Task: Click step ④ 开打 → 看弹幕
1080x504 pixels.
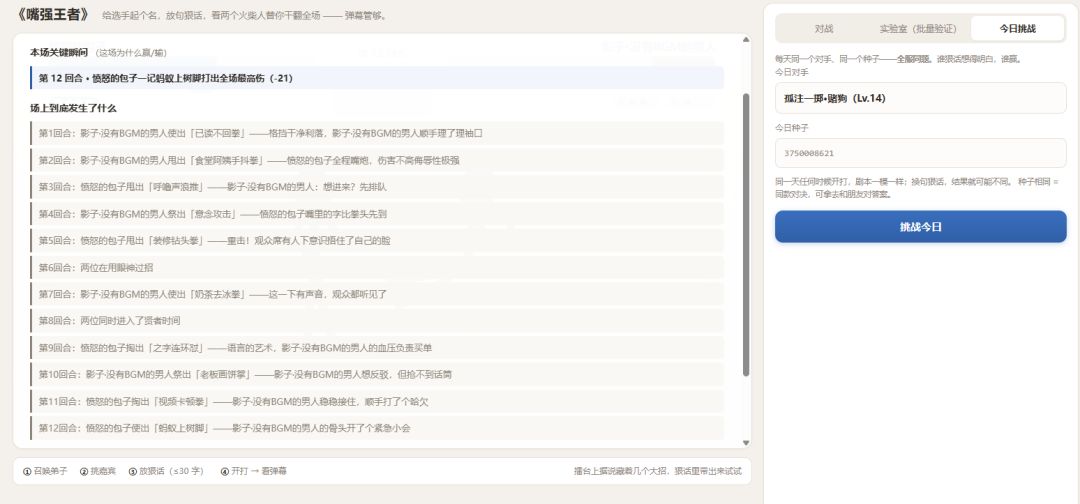Action: [x=253, y=472]
